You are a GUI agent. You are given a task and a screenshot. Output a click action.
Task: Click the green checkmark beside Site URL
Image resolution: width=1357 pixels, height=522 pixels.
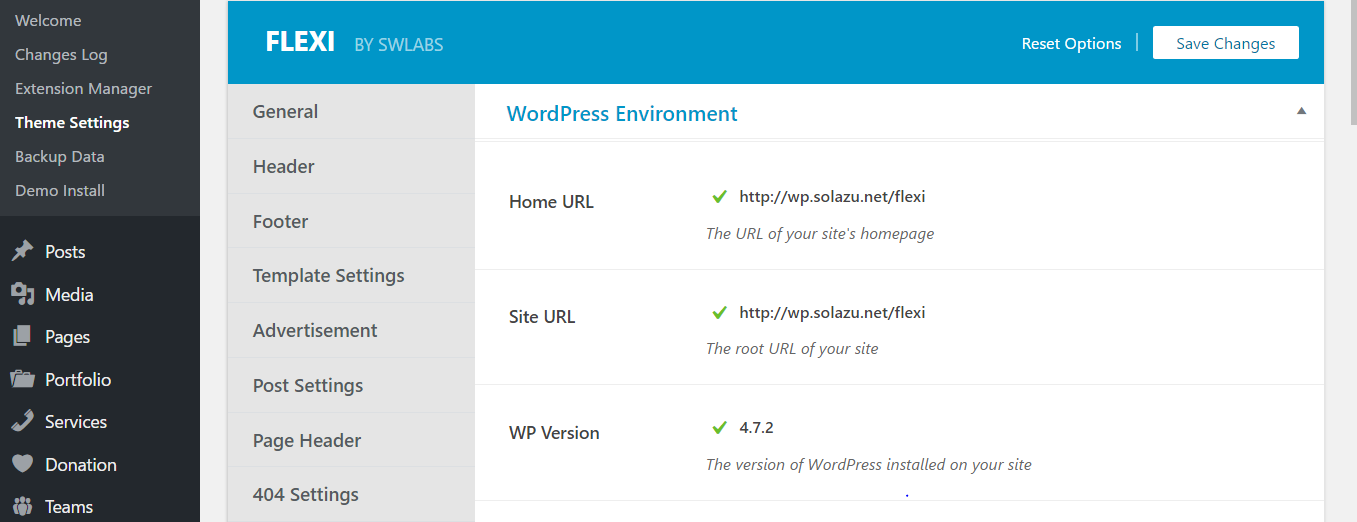pos(719,313)
